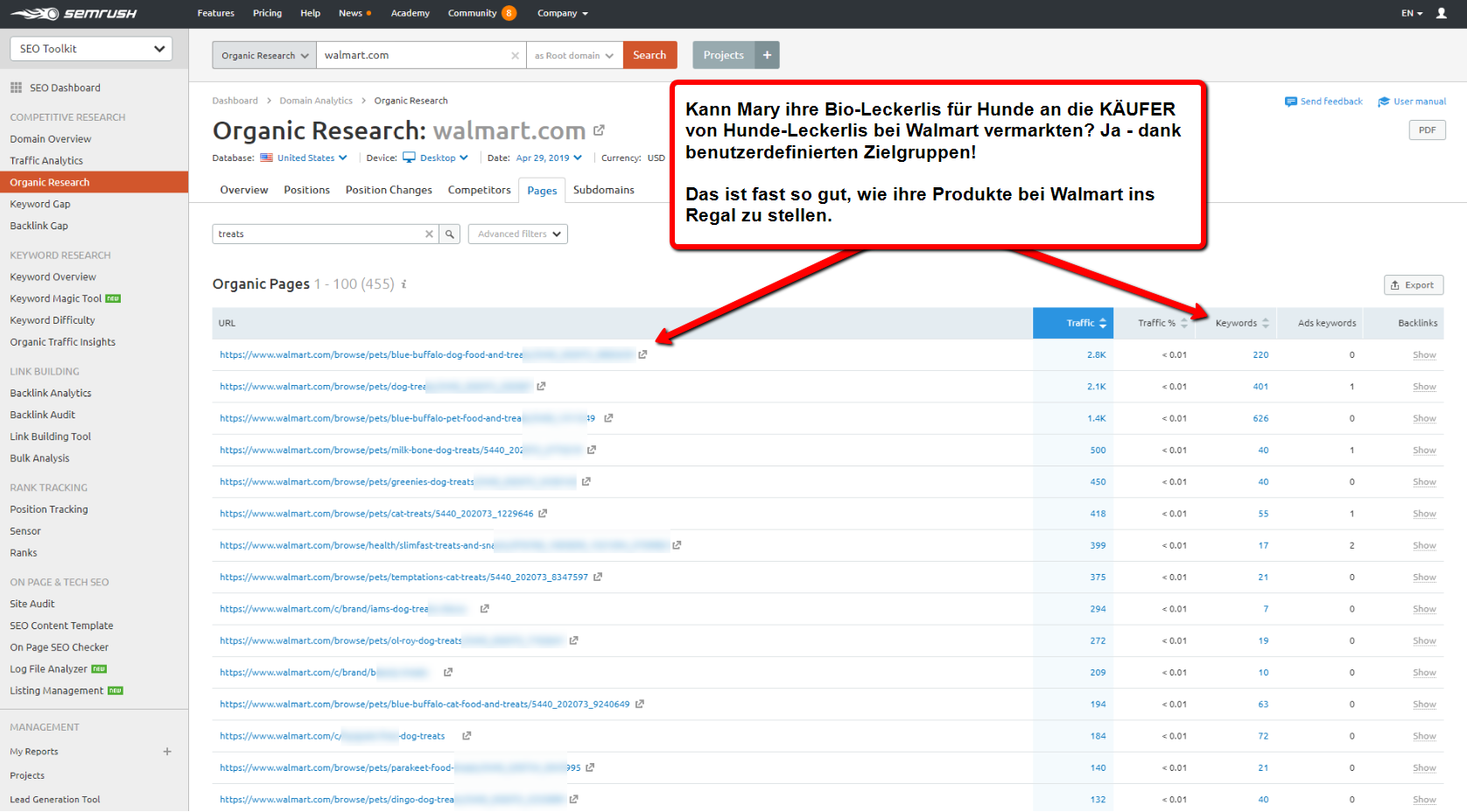Open external link for parakeet-food URL

[x=590, y=767]
